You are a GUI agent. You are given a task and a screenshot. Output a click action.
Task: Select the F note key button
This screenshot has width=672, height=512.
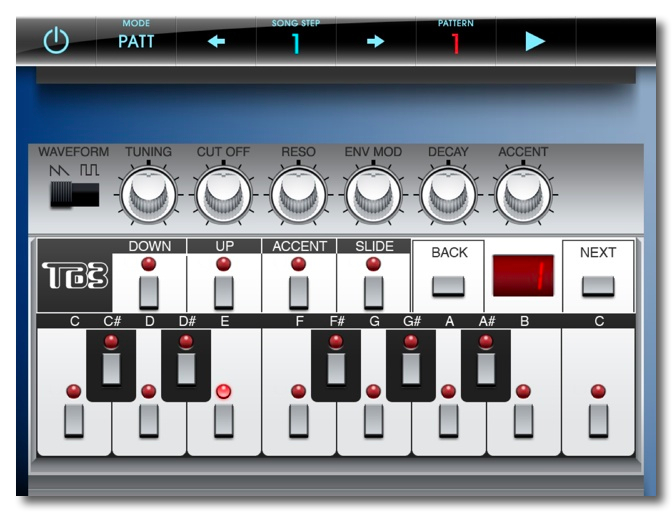299,420
